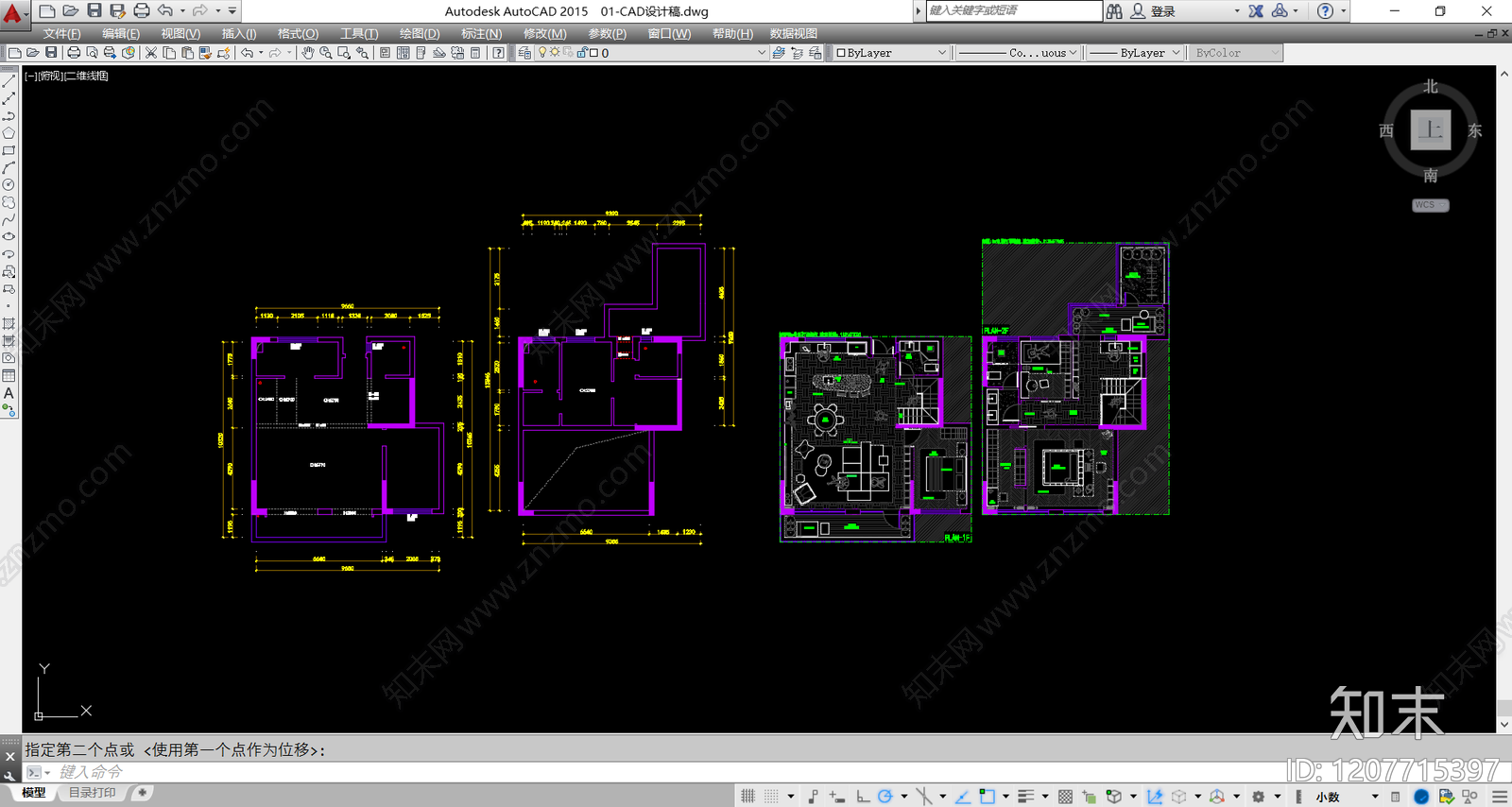Select the Multiline Text A tool
The height and width of the screenshot is (807, 1512).
[9, 393]
